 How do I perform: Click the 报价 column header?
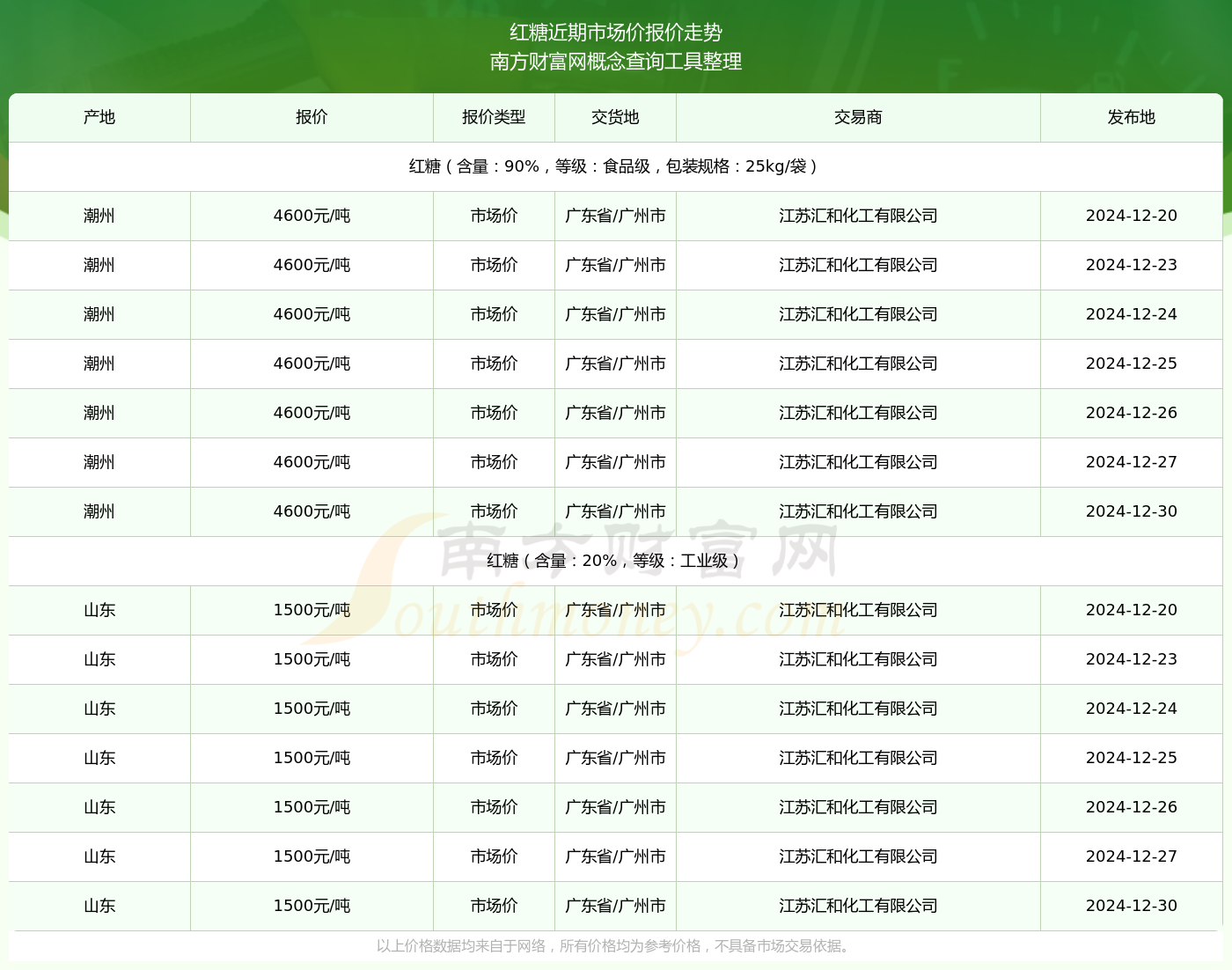(312, 117)
